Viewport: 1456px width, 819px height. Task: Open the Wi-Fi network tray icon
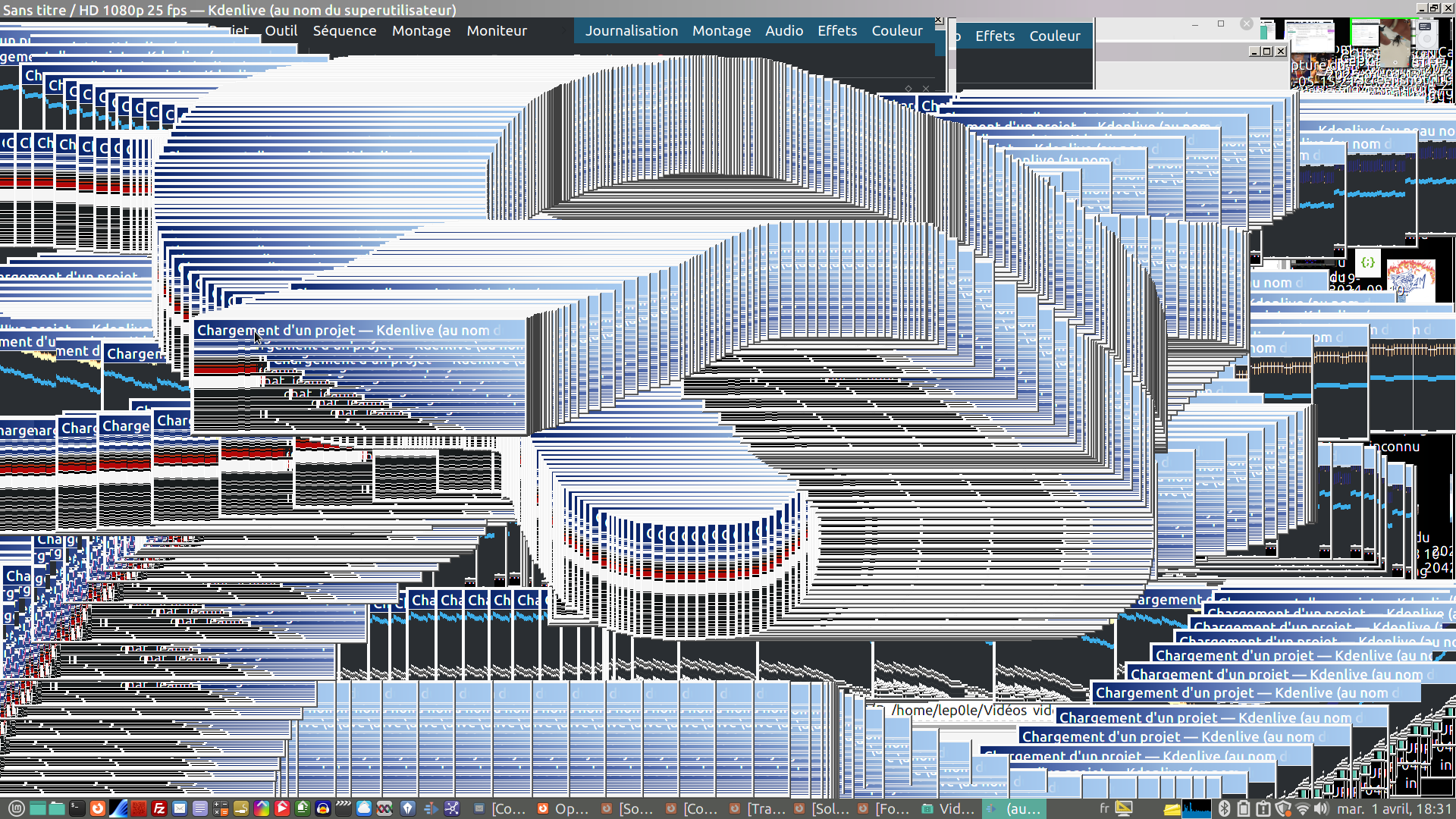pyautogui.click(x=1303, y=808)
